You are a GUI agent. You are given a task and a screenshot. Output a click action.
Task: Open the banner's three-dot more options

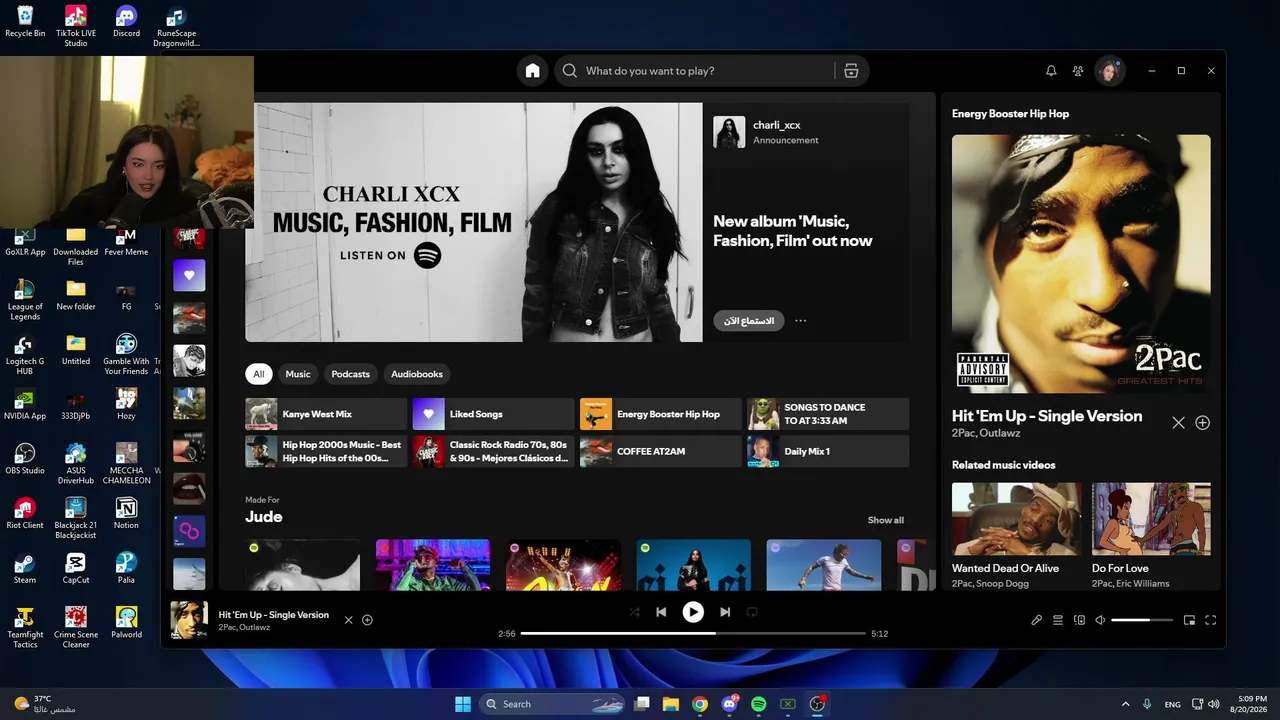click(x=800, y=321)
